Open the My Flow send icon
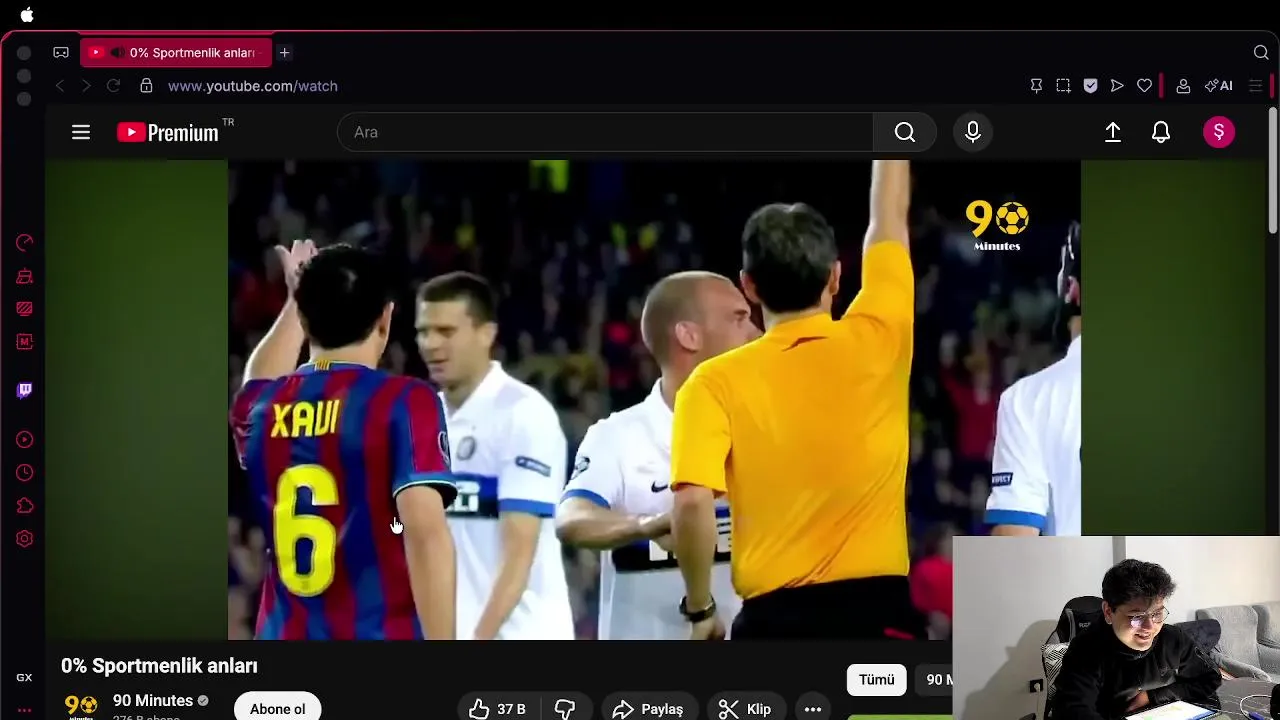 (x=1117, y=86)
